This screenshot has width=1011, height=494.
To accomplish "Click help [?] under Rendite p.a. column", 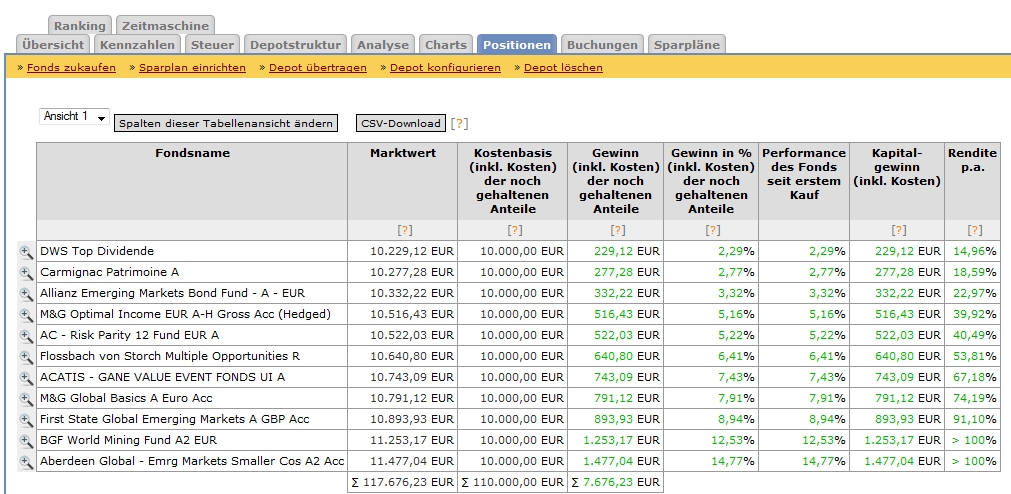I will (x=974, y=230).
